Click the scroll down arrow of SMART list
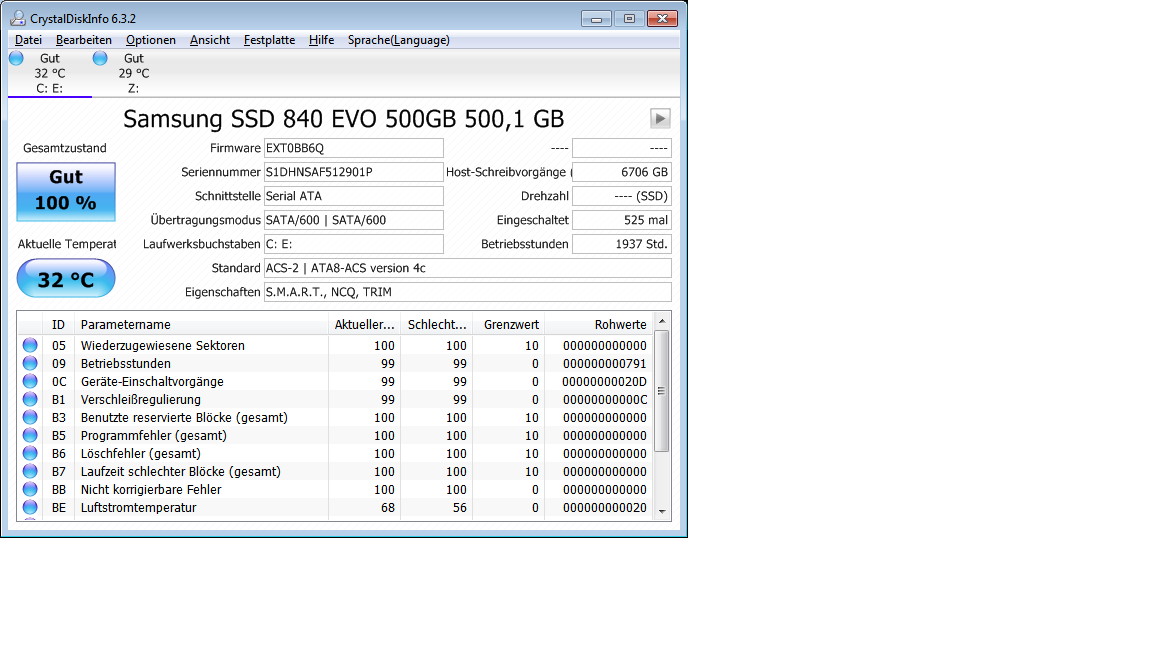Screen dimensions: 1152x648 tap(662, 511)
